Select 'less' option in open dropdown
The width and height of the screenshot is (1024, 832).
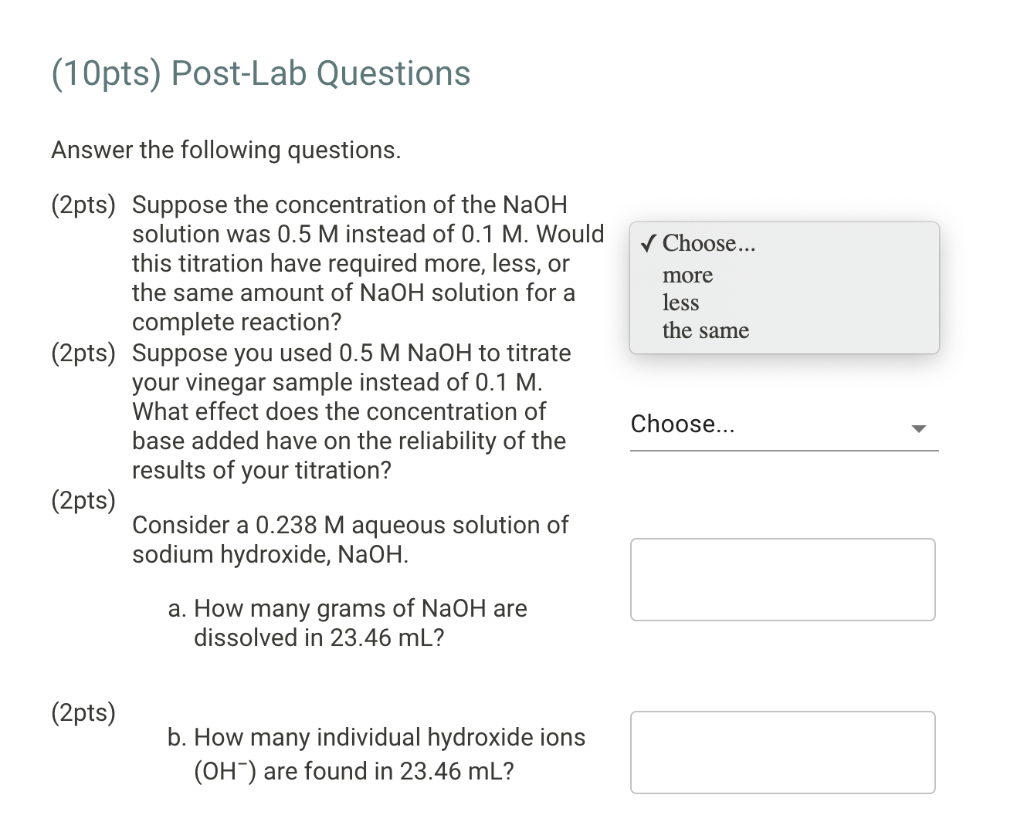point(681,302)
